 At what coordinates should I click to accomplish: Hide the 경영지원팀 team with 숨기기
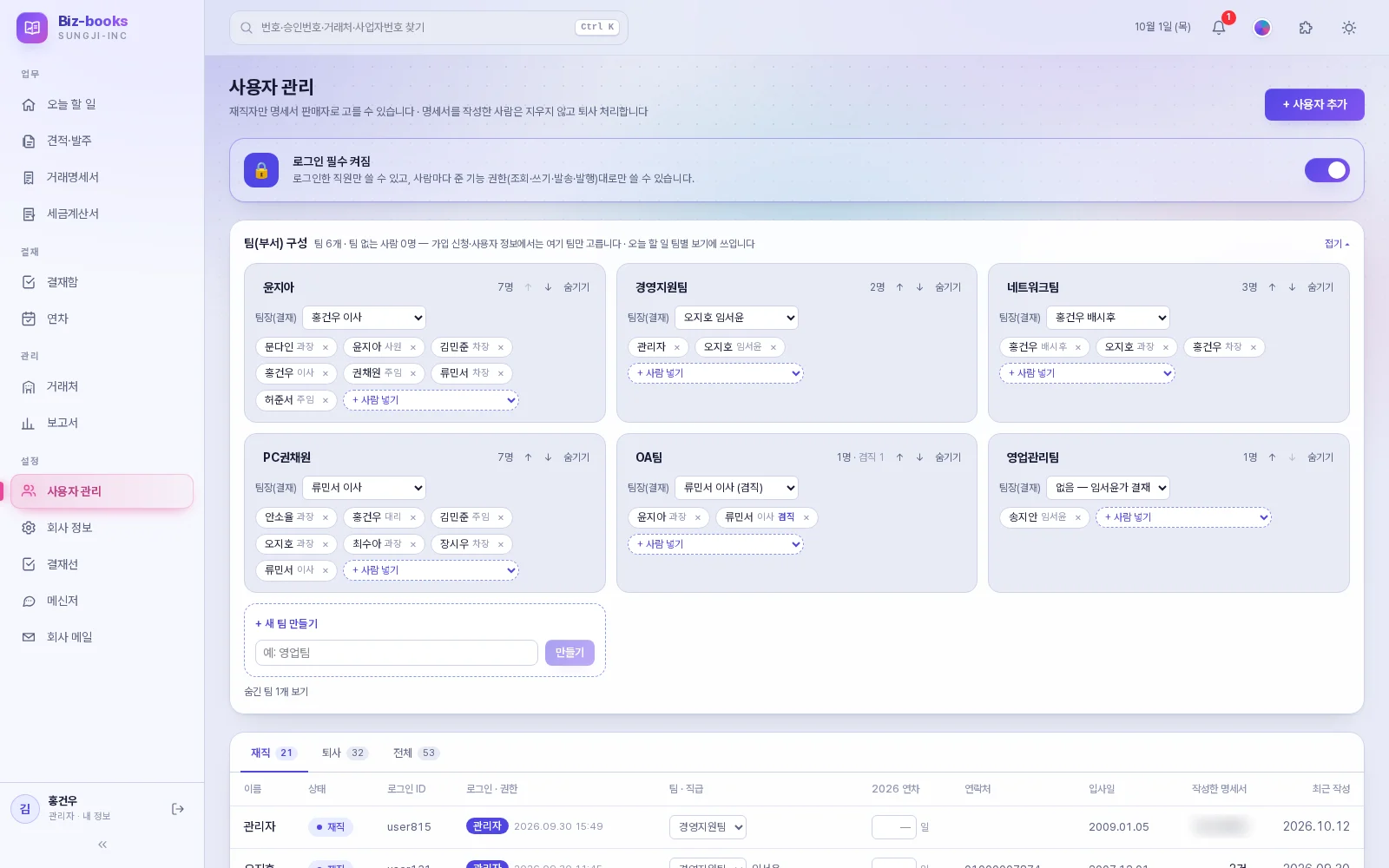[948, 287]
